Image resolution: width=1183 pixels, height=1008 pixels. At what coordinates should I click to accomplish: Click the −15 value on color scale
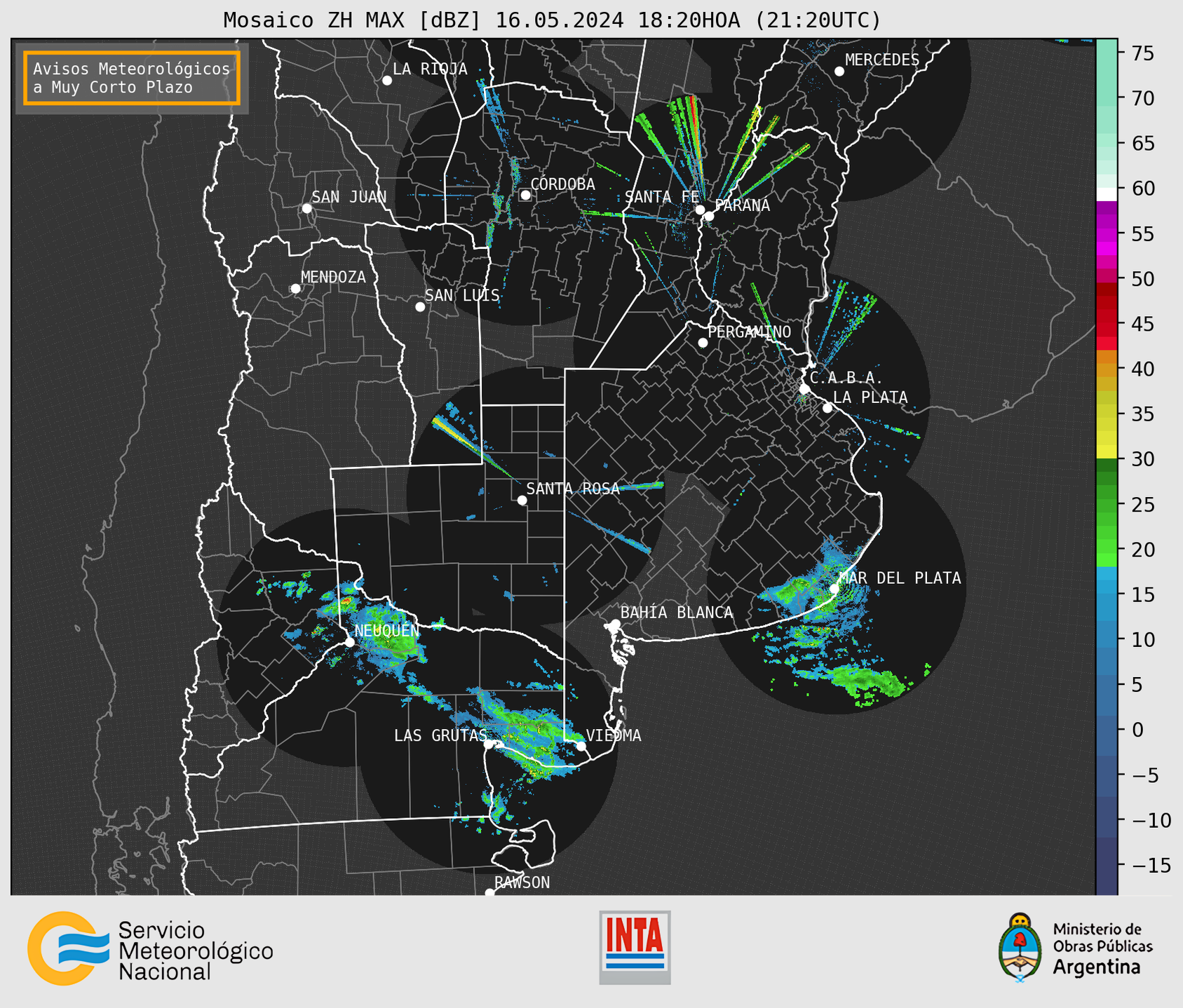1149,865
